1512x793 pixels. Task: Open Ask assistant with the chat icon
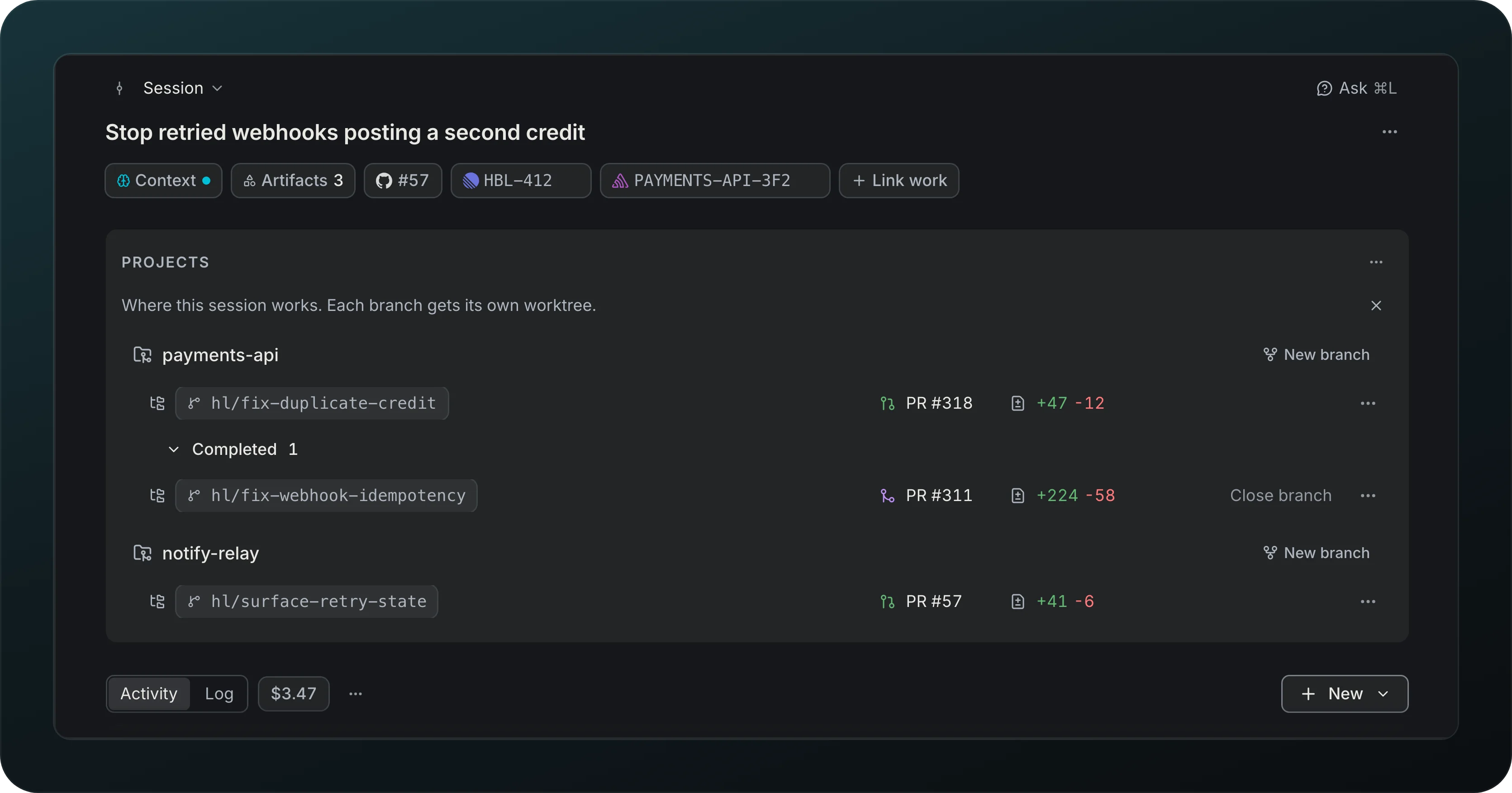point(1356,88)
